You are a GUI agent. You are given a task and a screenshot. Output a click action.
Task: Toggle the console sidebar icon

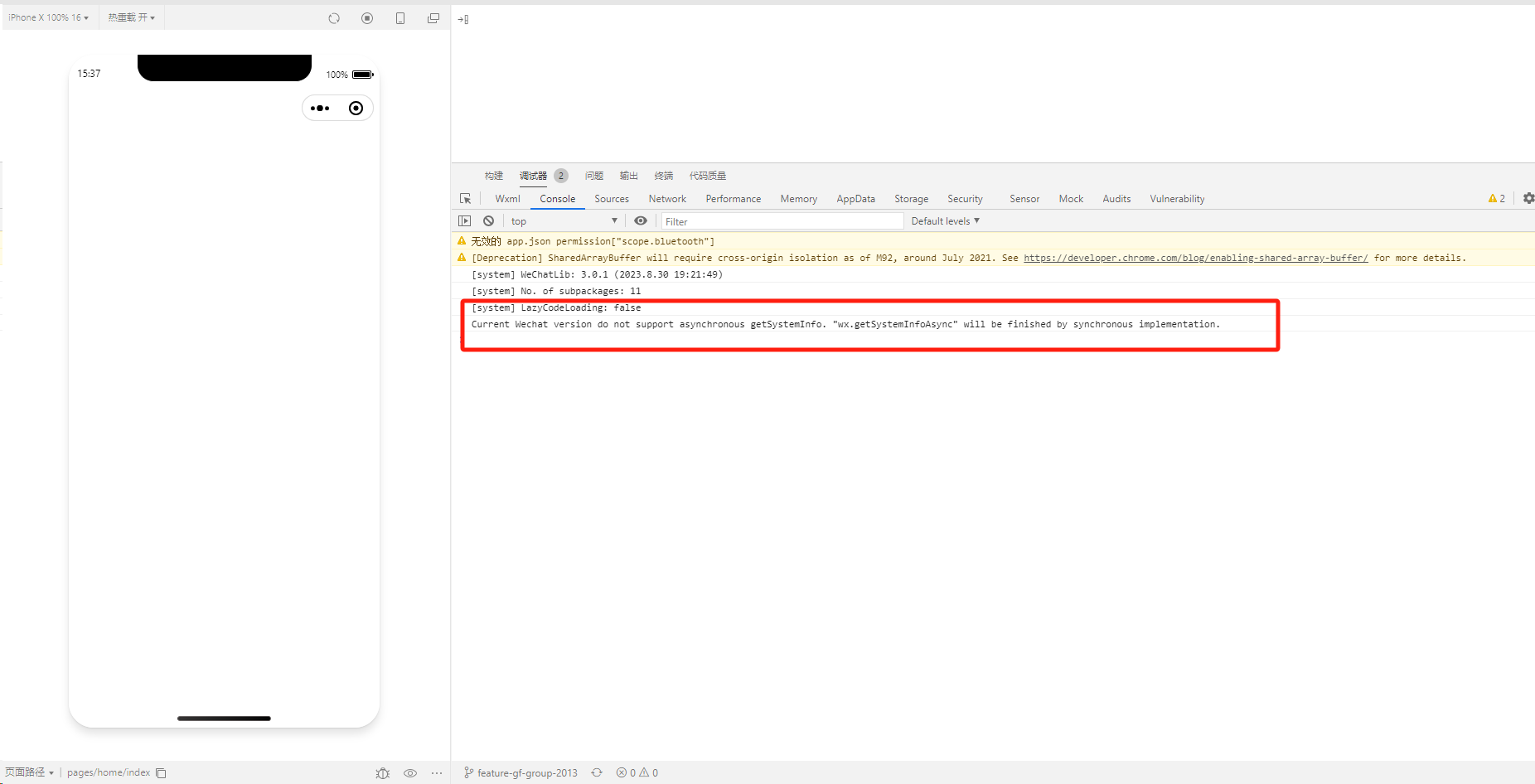465,221
